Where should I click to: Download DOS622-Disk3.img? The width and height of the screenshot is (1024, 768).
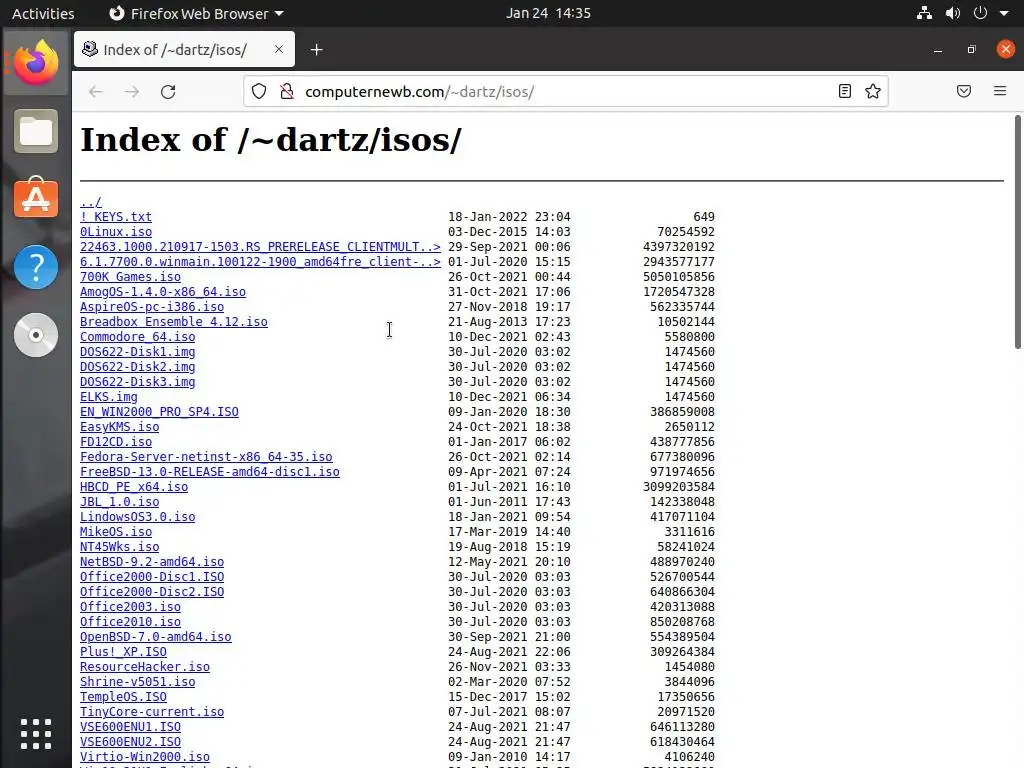tap(137, 382)
